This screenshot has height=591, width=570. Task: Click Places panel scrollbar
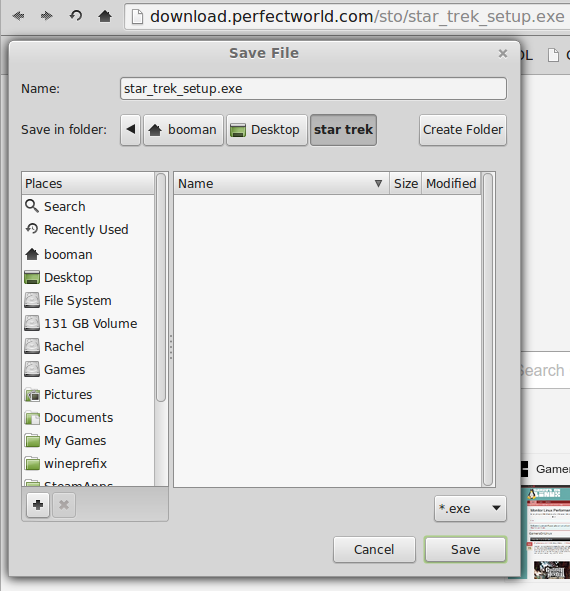coord(161,287)
